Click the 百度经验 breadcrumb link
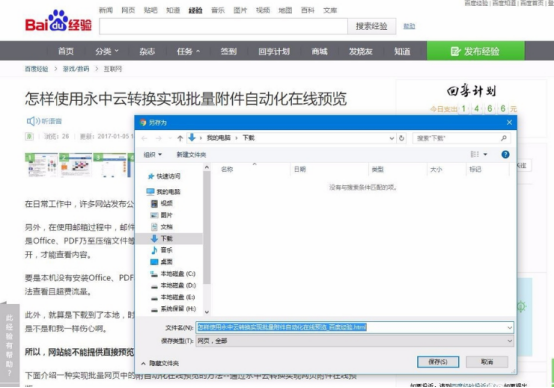554x388 pixels. tap(36, 69)
